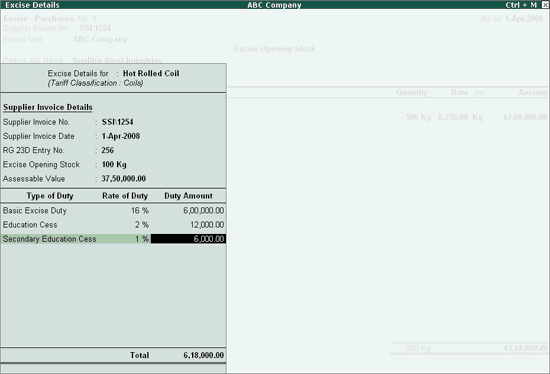Screen dimensions: 550x374
Task: Click the Hot Rolled Coil item name
Action: [151, 73]
